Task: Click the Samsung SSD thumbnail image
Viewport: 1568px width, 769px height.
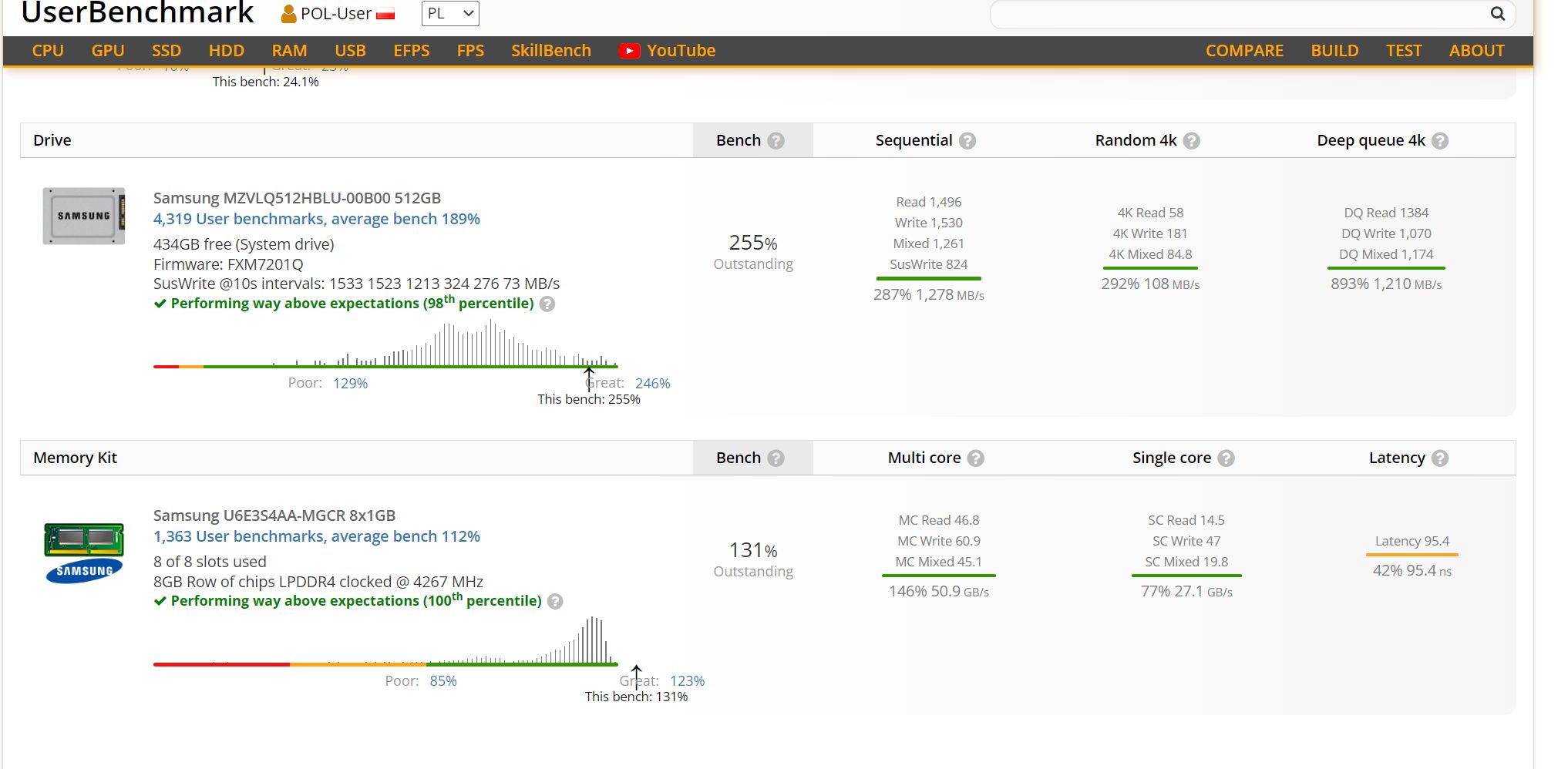Action: coord(84,216)
